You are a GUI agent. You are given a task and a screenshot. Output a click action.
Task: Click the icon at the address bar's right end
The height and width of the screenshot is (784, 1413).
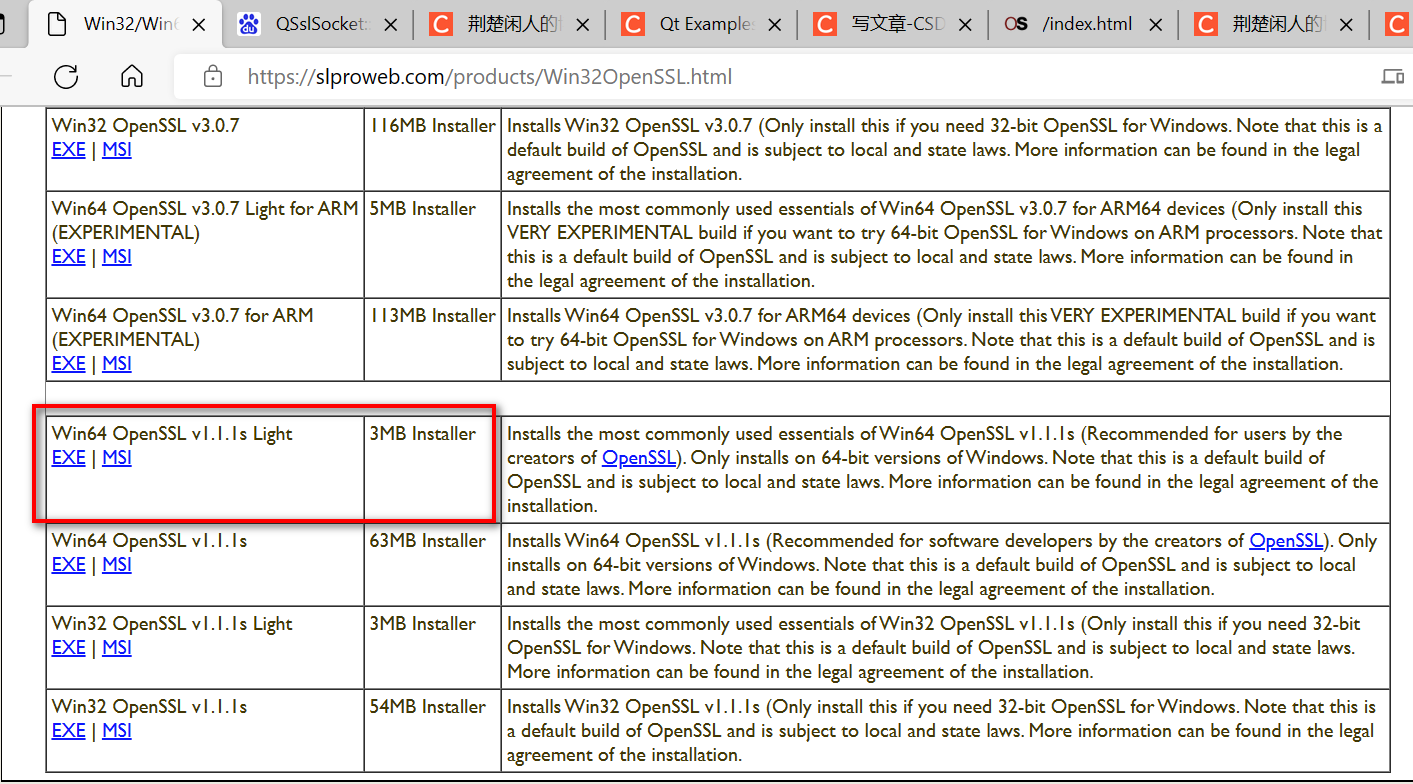click(x=1392, y=76)
